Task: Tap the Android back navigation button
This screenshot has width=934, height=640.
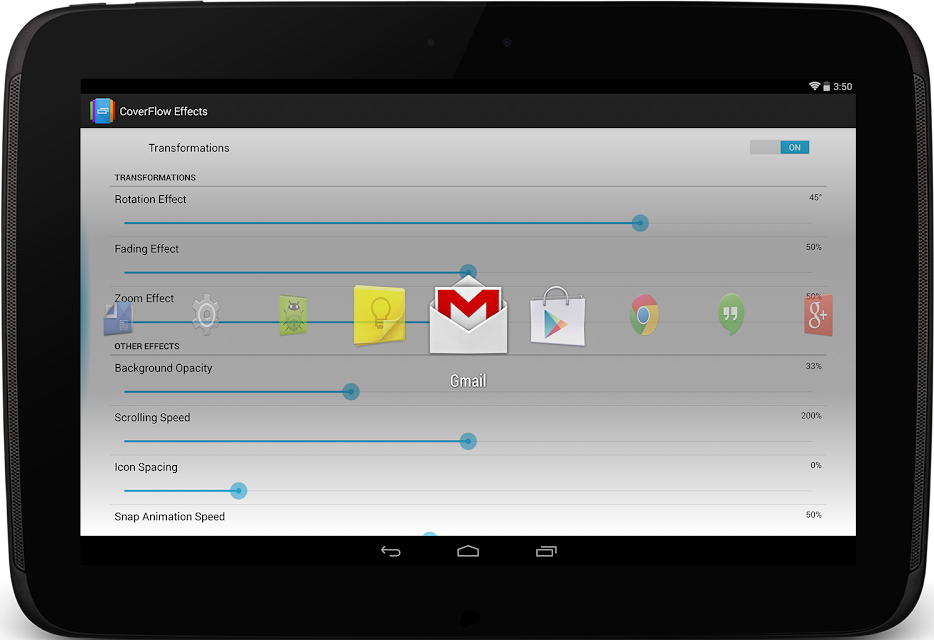Action: pyautogui.click(x=391, y=551)
